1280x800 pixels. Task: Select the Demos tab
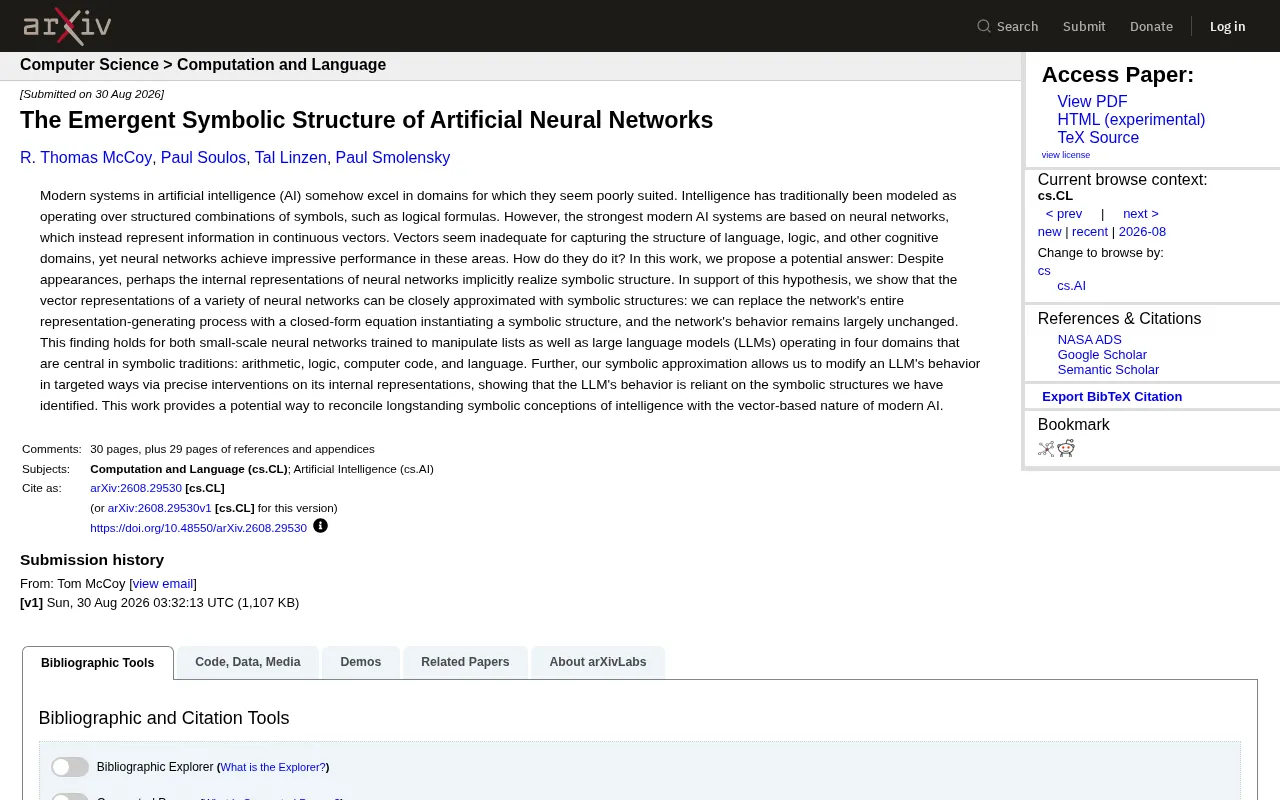click(x=361, y=662)
